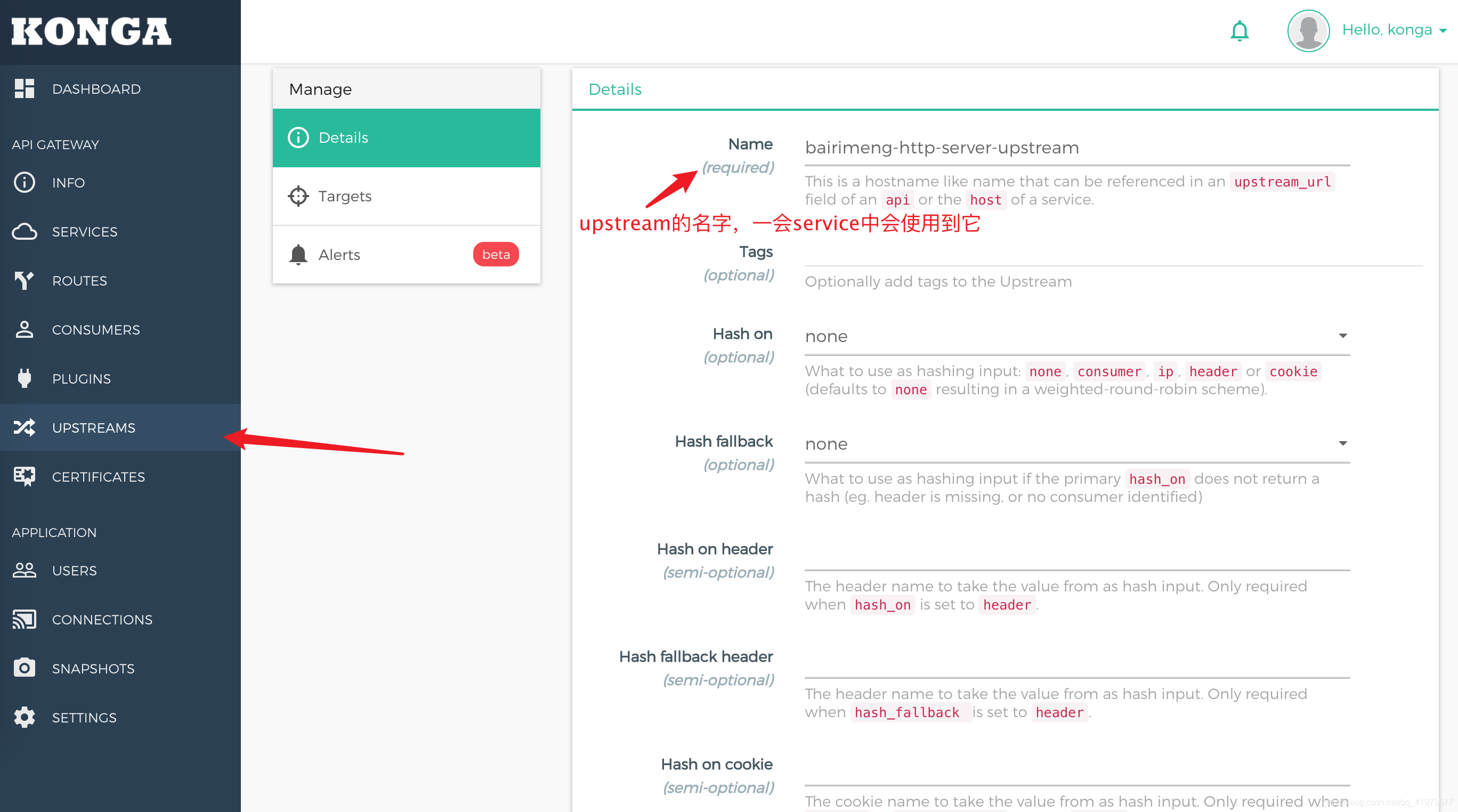Open the Connections page link

[102, 619]
